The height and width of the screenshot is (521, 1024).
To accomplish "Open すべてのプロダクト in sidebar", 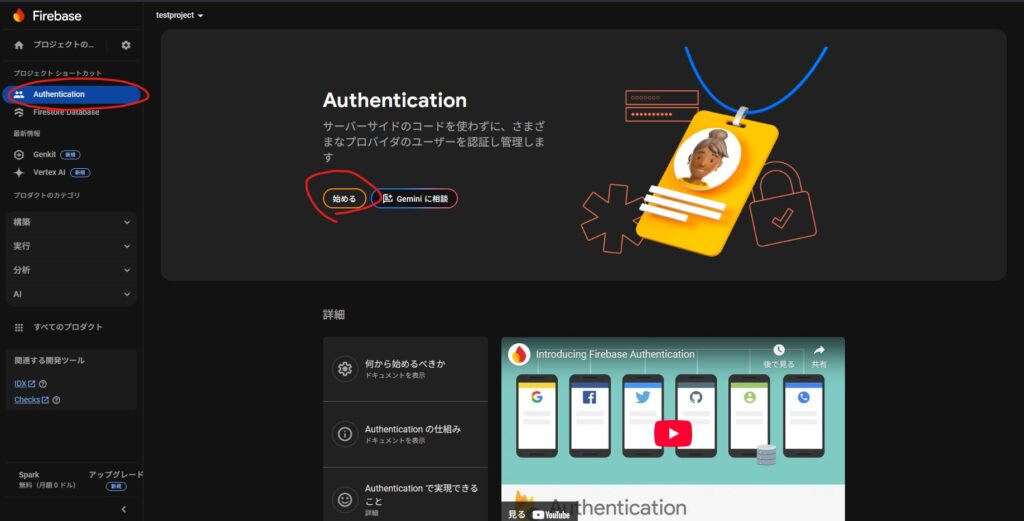I will [x=68, y=327].
